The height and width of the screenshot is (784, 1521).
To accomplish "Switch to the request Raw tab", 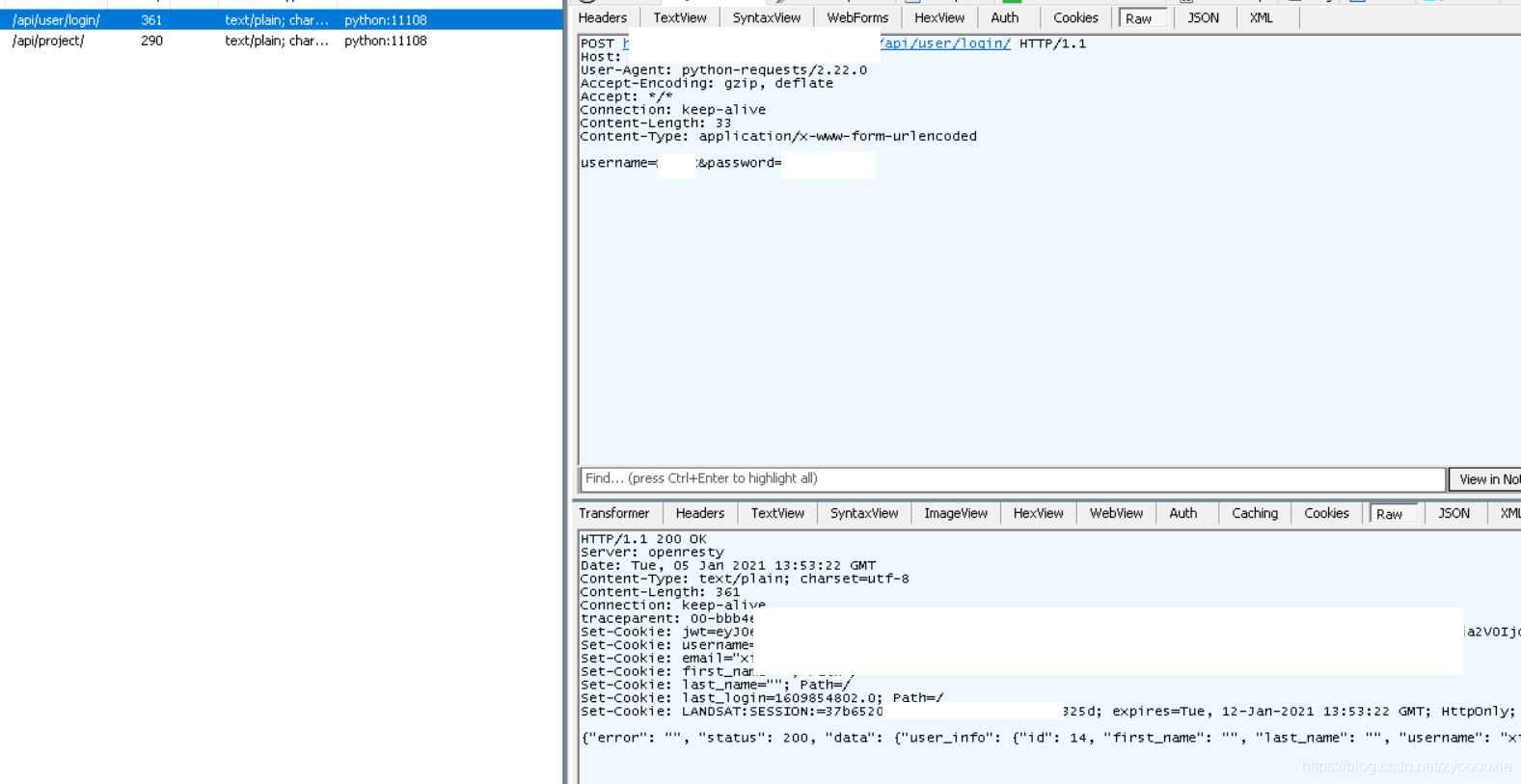I will pos(1140,18).
